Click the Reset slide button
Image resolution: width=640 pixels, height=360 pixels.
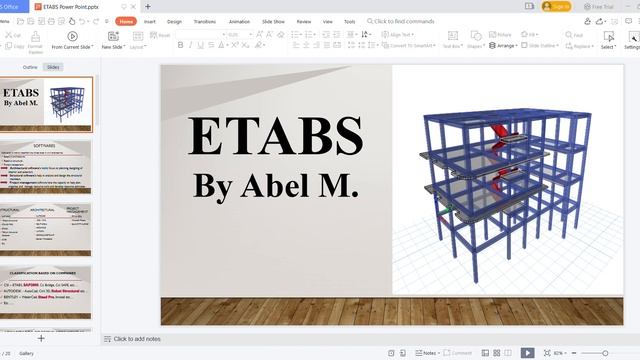[160, 35]
